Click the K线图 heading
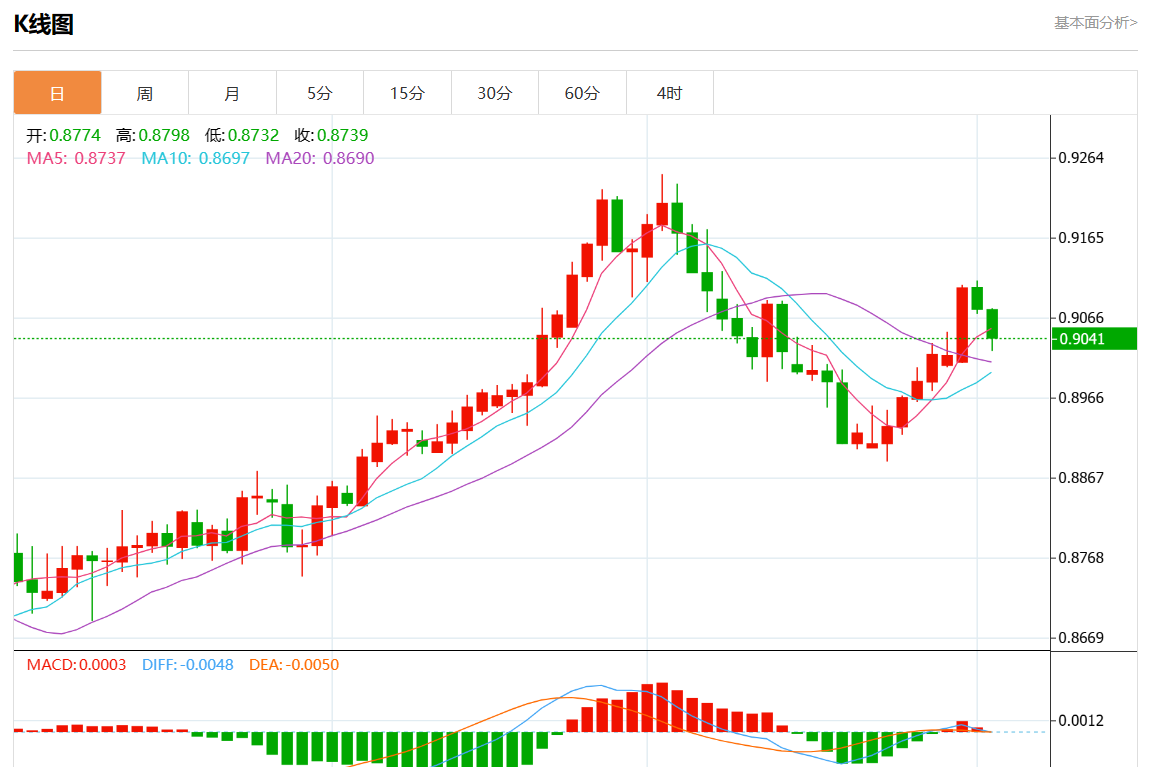This screenshot has height=767, width=1157. pos(44,24)
